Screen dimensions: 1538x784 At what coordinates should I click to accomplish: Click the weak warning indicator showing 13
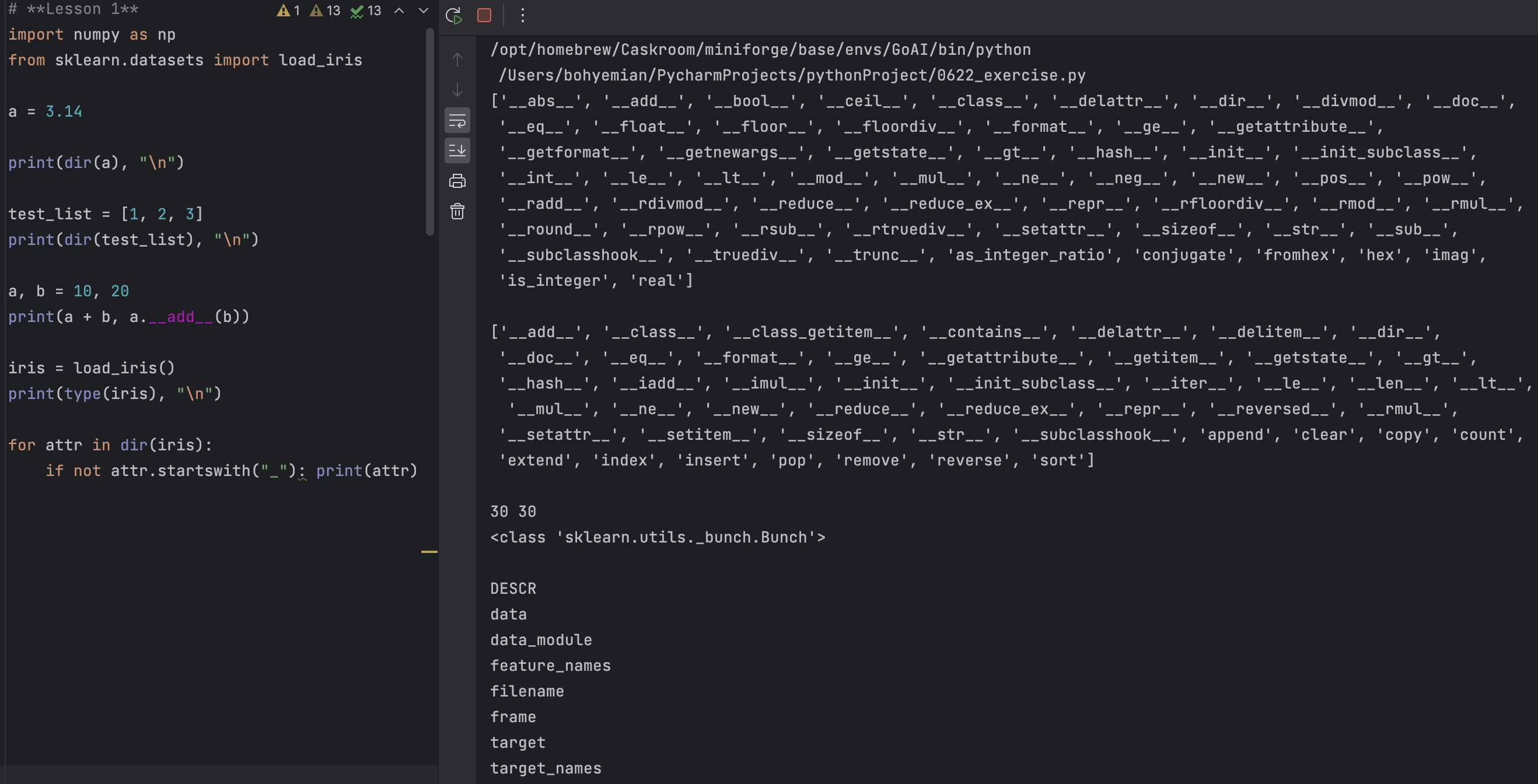point(326,10)
